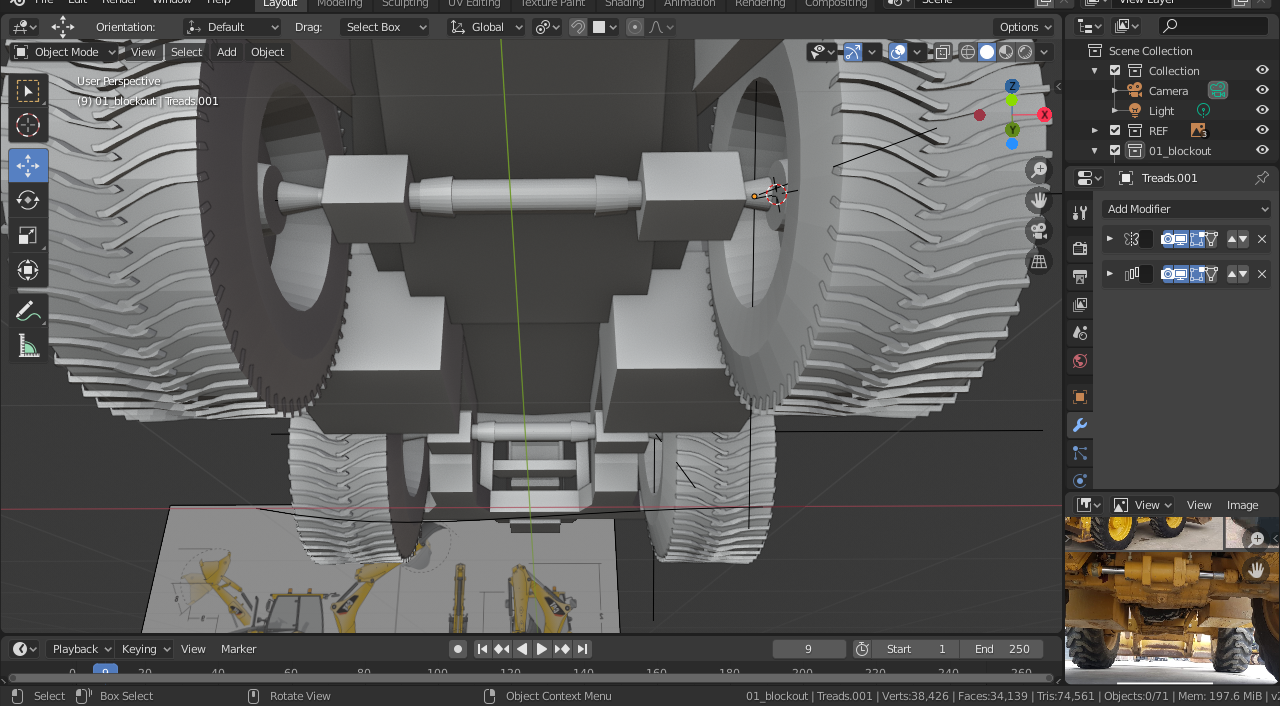Screen dimensions: 1280x706
Task: Open the View Layer properties tab
Action: [x=1079, y=304]
